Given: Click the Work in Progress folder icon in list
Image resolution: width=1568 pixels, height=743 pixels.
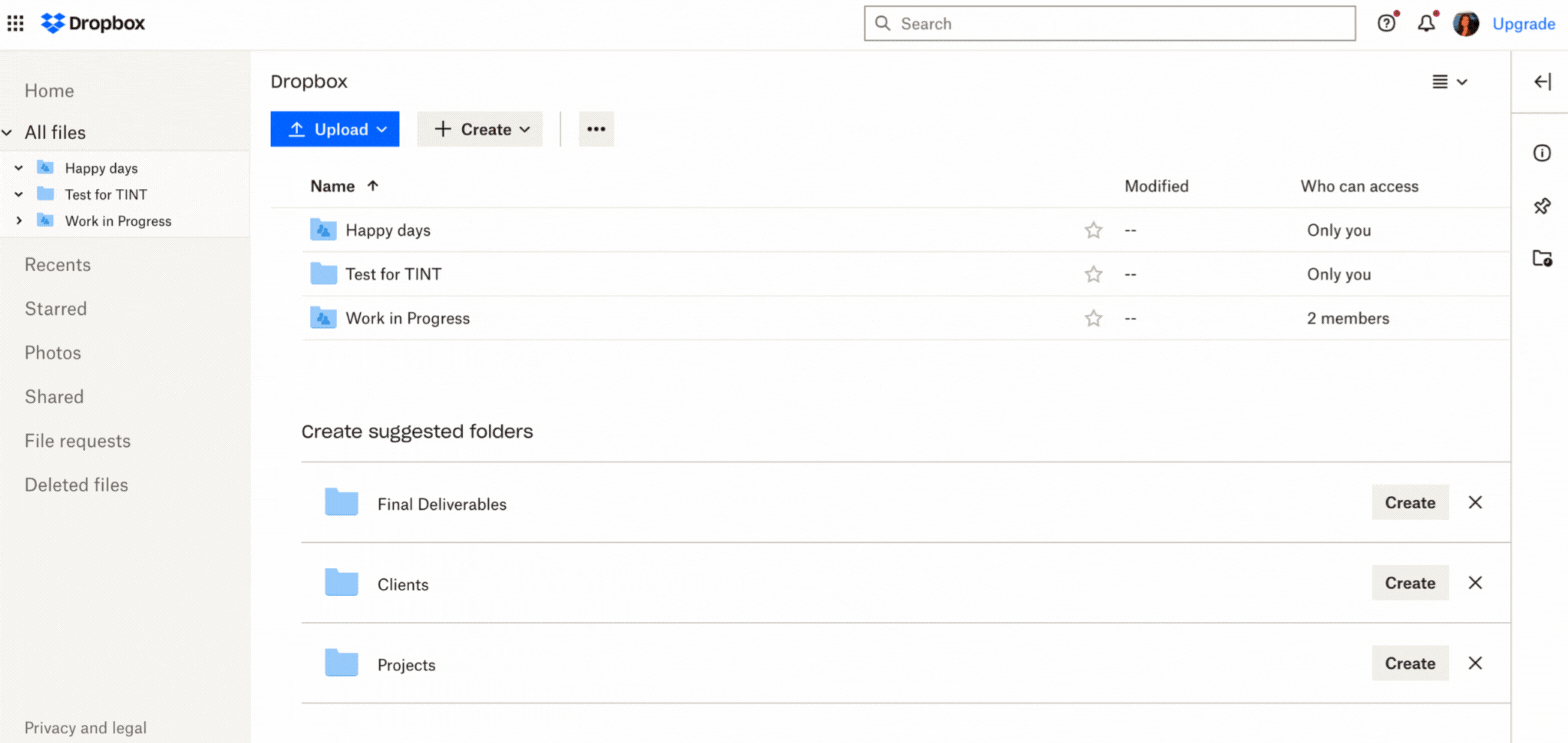Looking at the screenshot, I should tap(323, 318).
